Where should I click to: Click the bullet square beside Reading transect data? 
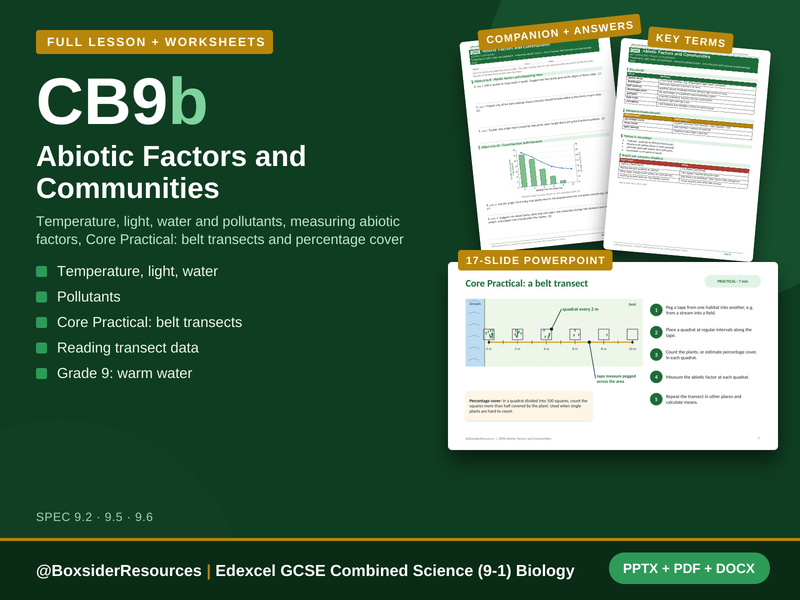click(42, 348)
